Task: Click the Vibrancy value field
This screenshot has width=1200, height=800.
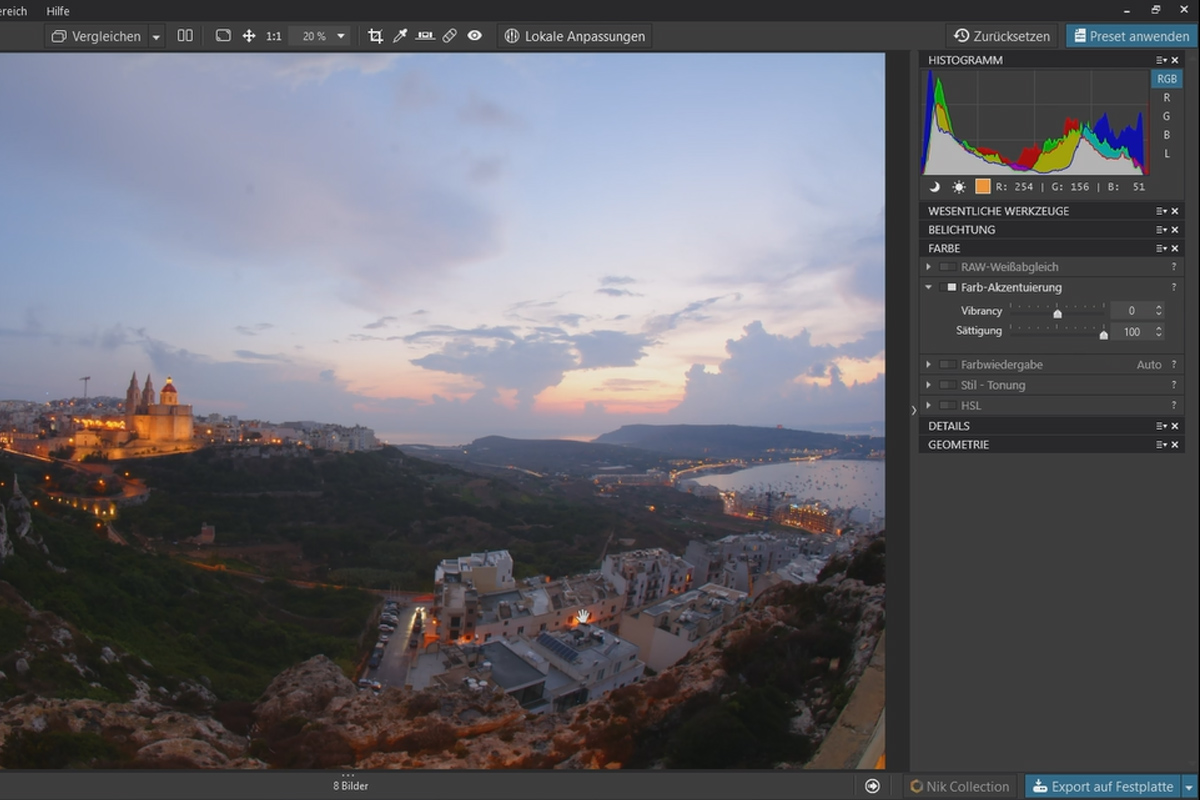Action: pos(1131,311)
